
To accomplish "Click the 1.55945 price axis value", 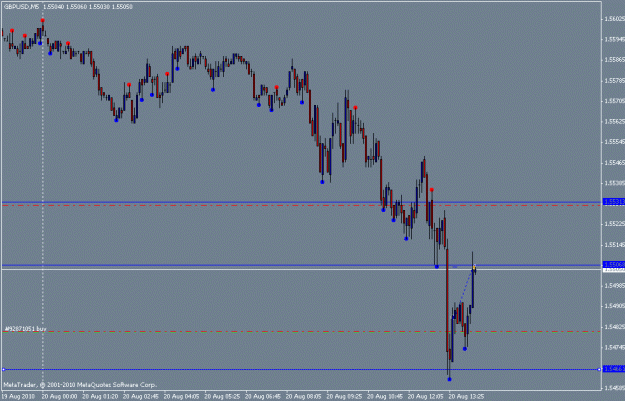I will [615, 39].
